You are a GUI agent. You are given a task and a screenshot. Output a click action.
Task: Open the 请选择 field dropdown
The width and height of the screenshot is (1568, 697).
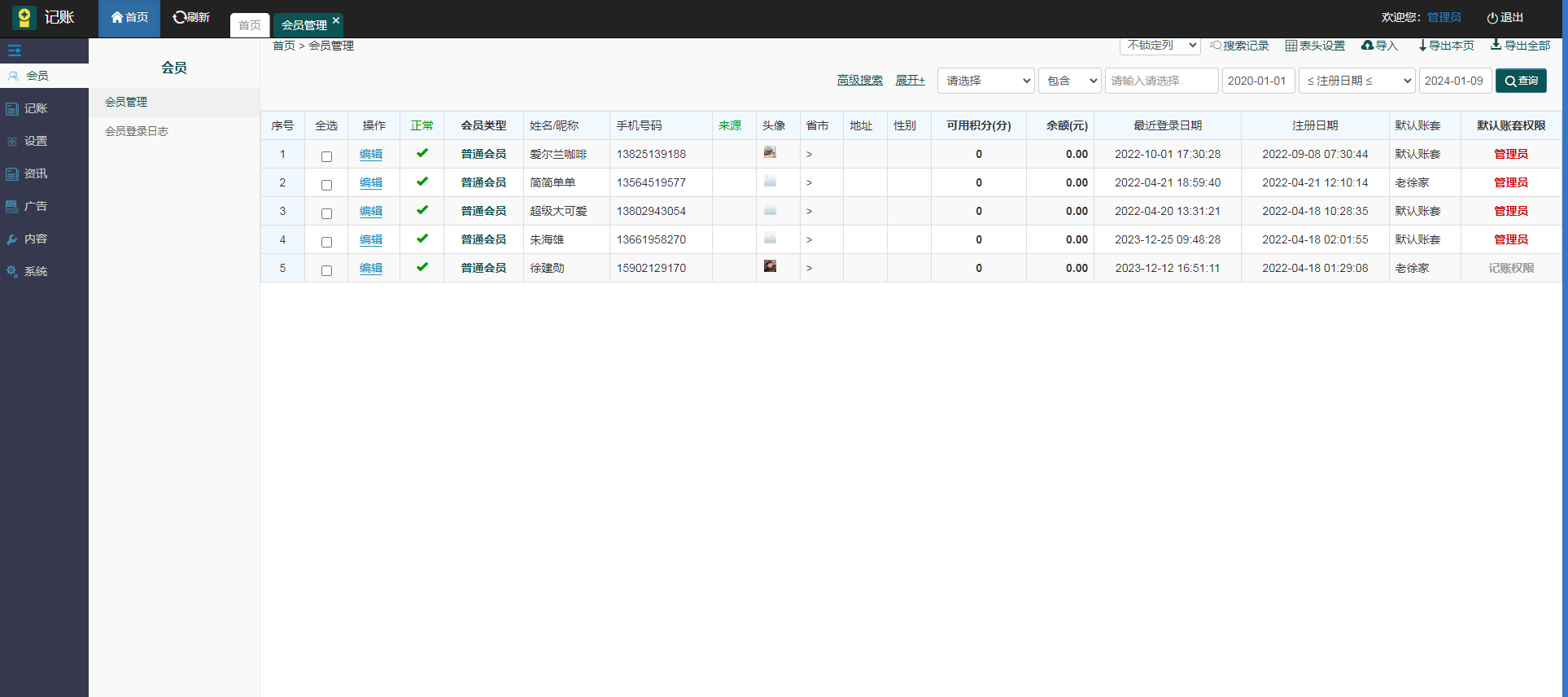[x=986, y=81]
